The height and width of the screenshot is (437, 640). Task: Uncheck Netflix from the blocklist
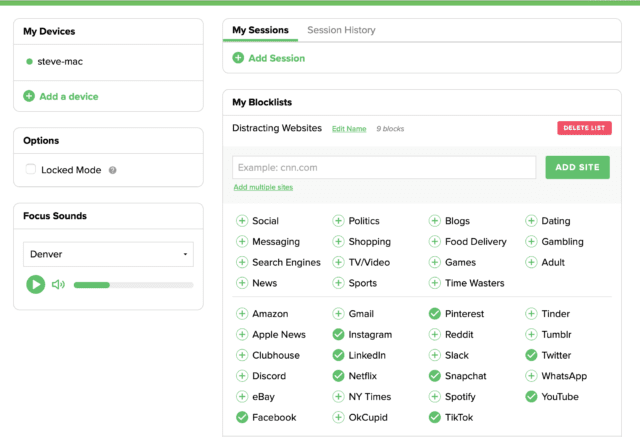(338, 376)
